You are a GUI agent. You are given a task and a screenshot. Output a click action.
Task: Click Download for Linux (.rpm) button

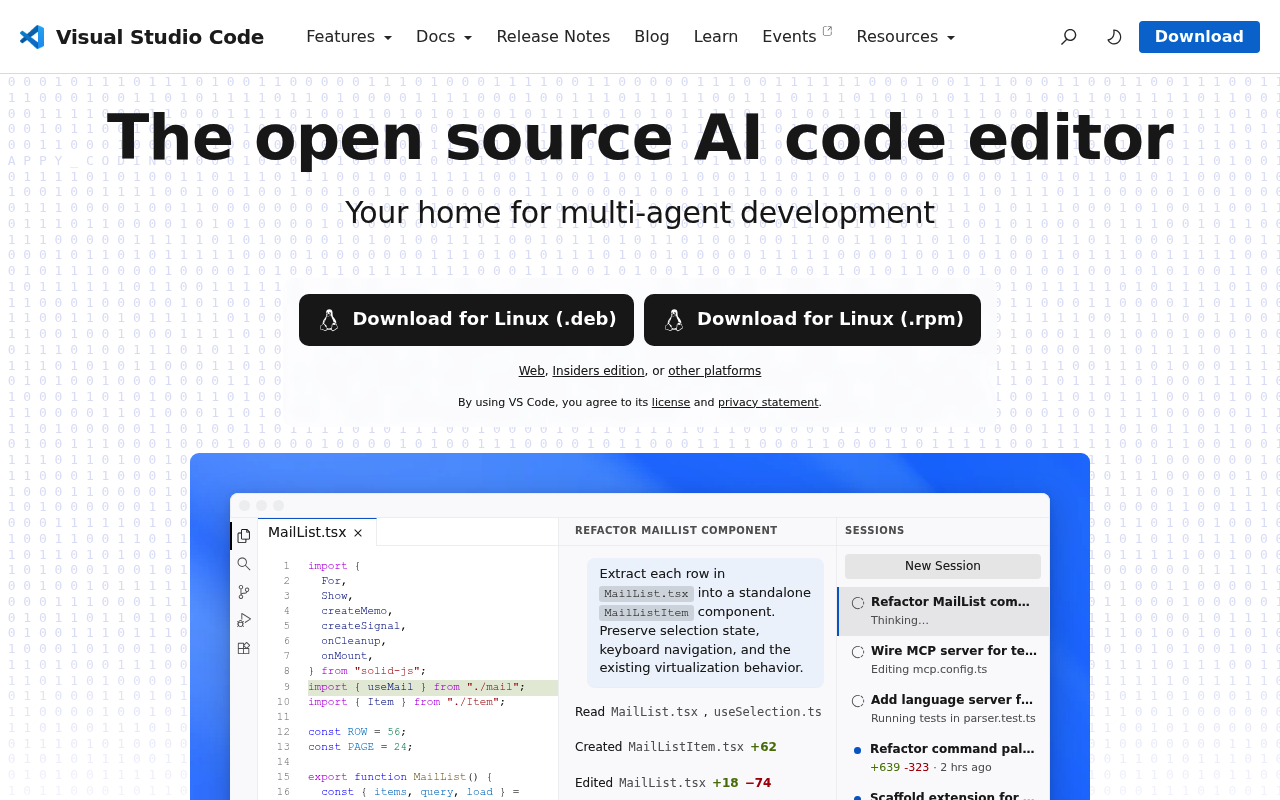coord(812,320)
